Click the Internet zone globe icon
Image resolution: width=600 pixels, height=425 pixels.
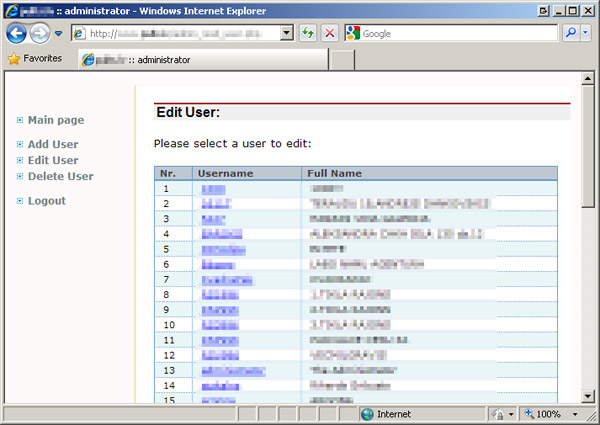click(367, 414)
